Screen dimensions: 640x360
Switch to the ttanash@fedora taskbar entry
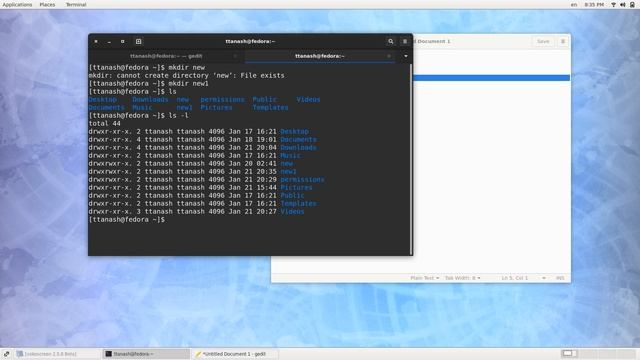(x=146, y=354)
